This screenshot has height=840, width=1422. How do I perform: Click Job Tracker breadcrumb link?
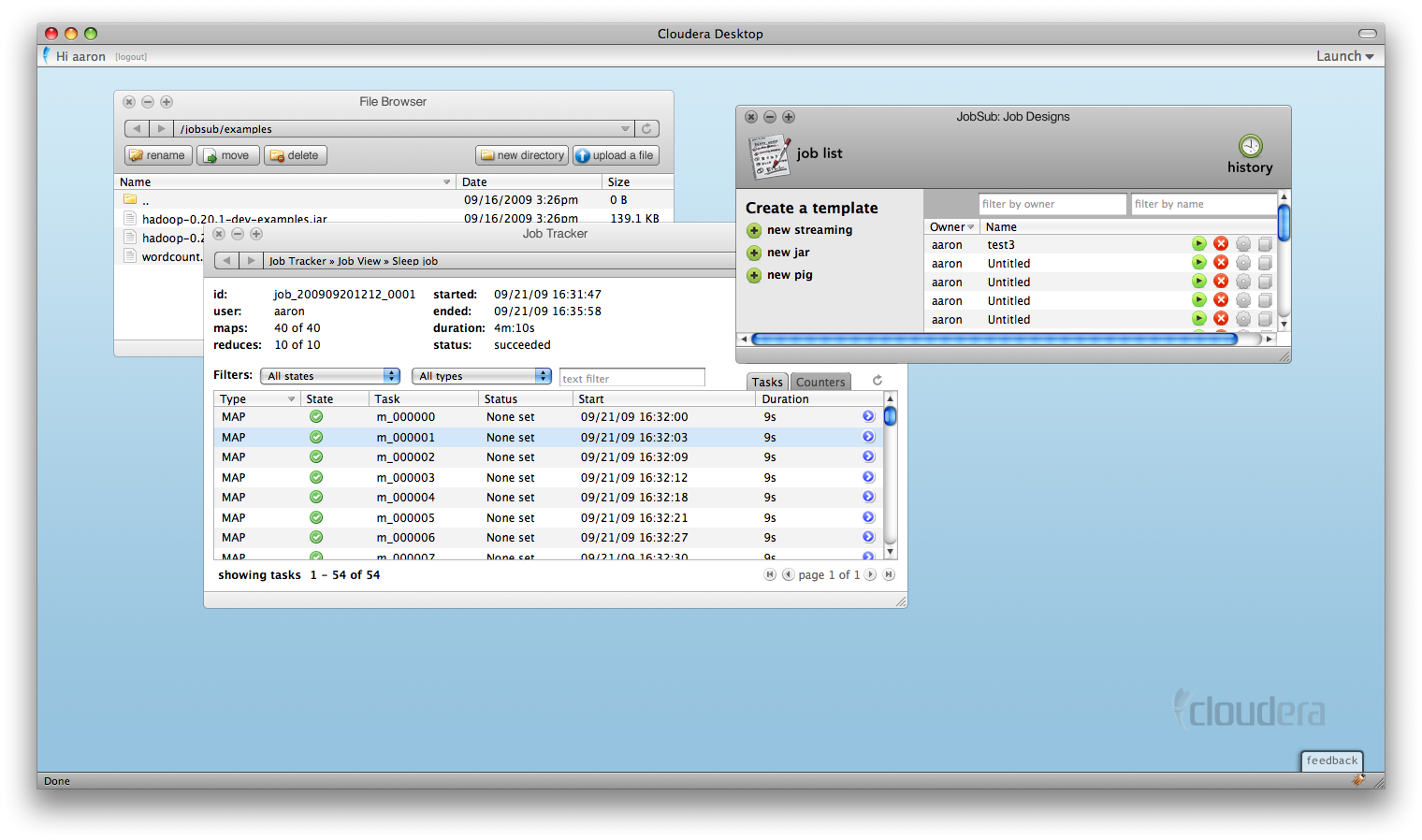point(297,261)
